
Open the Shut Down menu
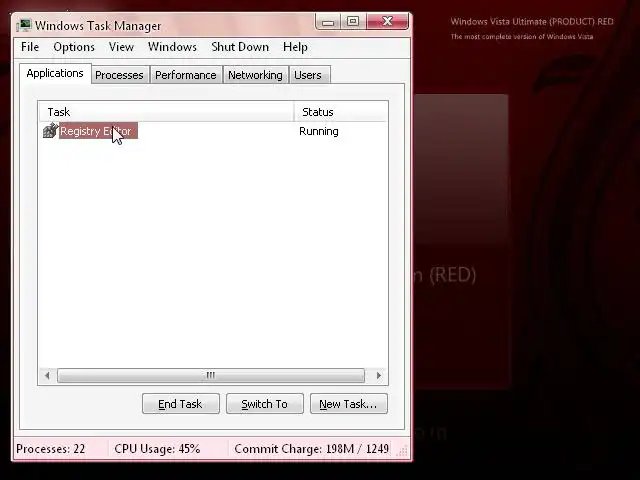[x=240, y=47]
